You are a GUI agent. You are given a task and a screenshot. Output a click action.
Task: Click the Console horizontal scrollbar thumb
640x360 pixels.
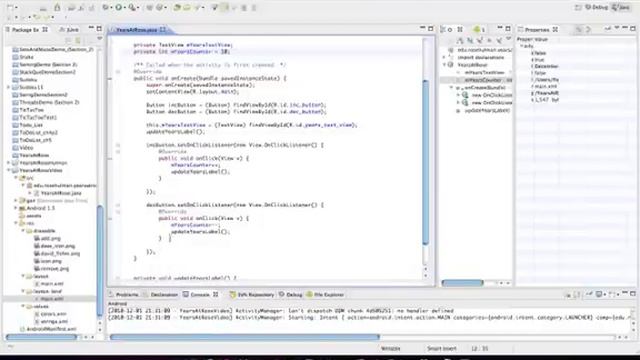pos(245,337)
